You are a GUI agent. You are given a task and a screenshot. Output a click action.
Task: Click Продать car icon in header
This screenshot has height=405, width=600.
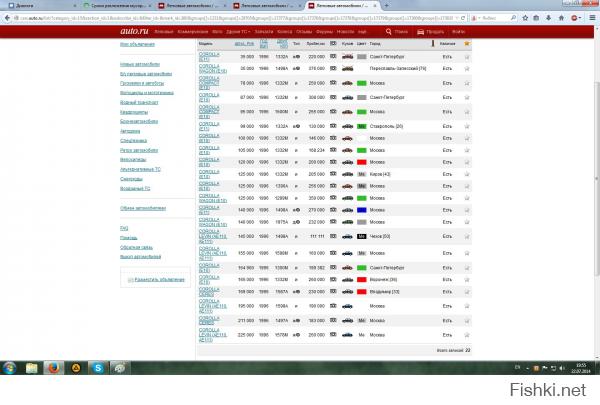click(x=421, y=32)
